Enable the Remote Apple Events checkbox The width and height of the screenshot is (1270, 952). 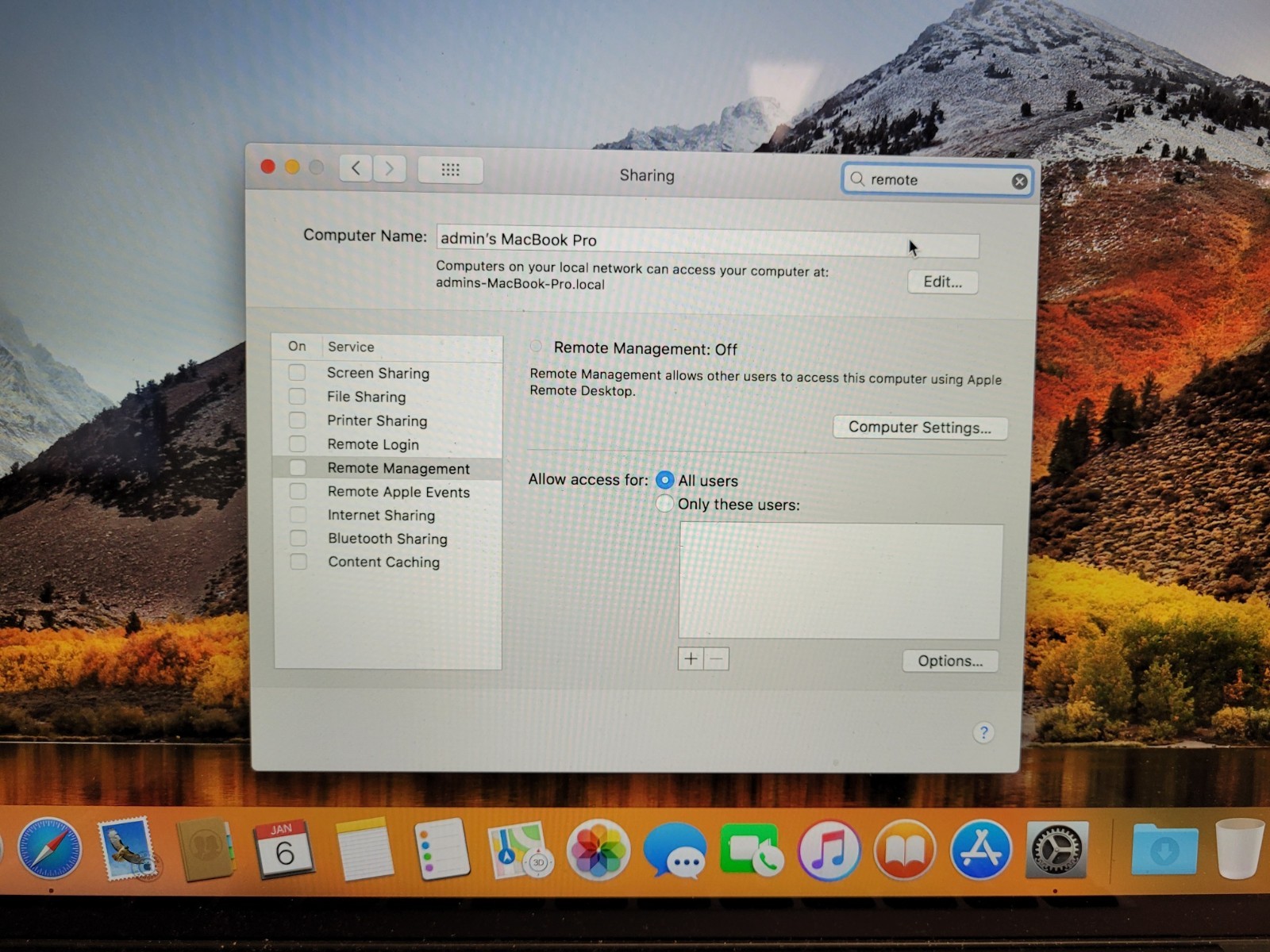pyautogui.click(x=298, y=491)
